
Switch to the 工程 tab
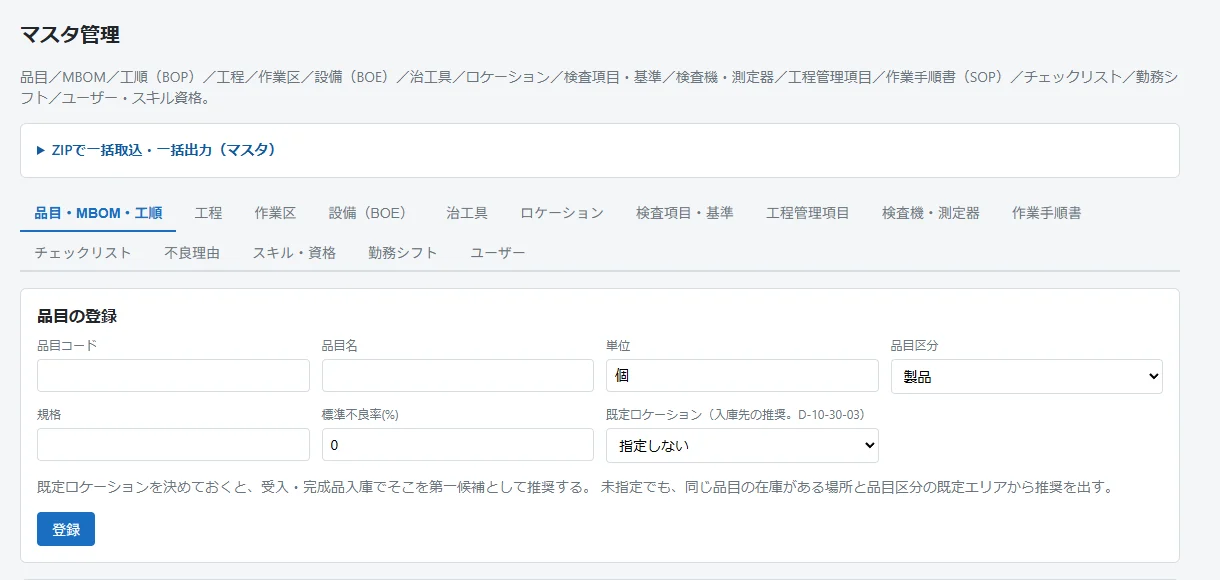208,213
